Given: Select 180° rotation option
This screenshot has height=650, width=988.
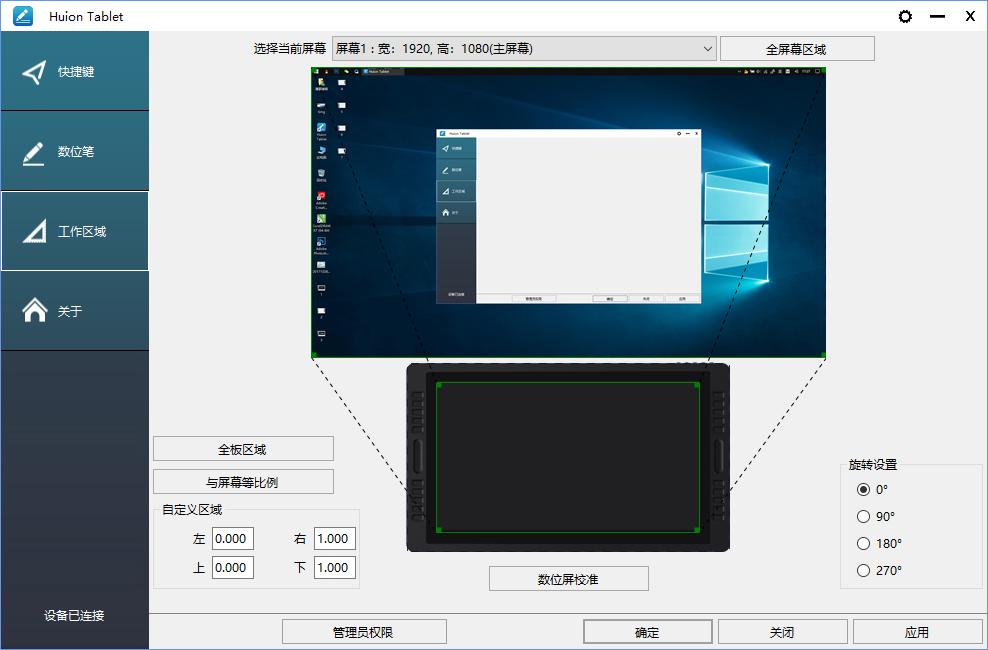Looking at the screenshot, I should pyautogui.click(x=862, y=544).
